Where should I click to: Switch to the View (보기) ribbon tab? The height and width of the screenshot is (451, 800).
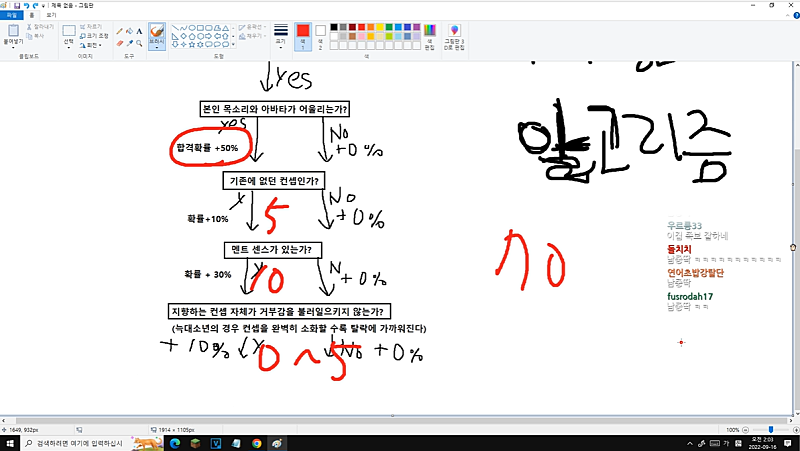51,15
